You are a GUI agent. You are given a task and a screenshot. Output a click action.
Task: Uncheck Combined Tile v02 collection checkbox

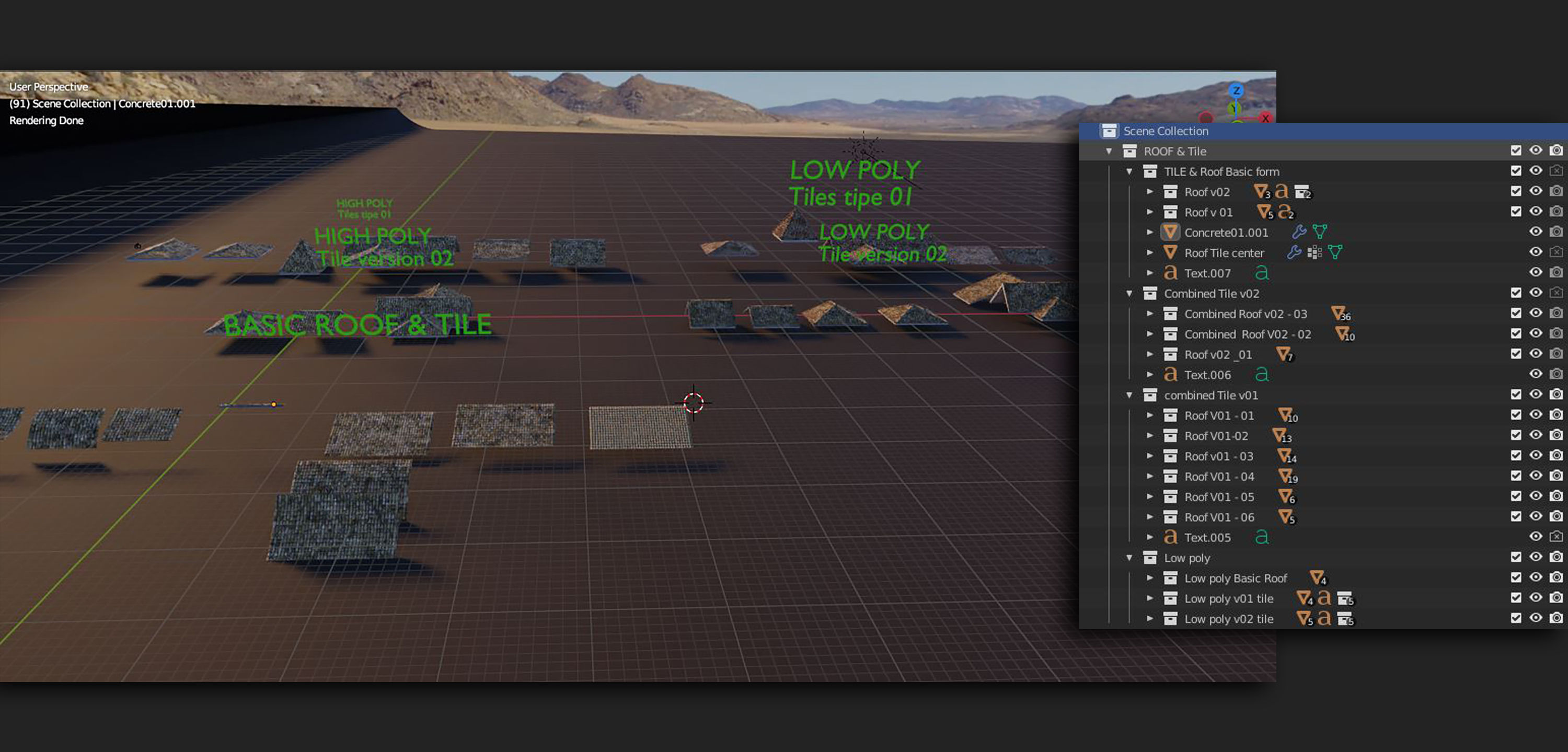click(1516, 293)
